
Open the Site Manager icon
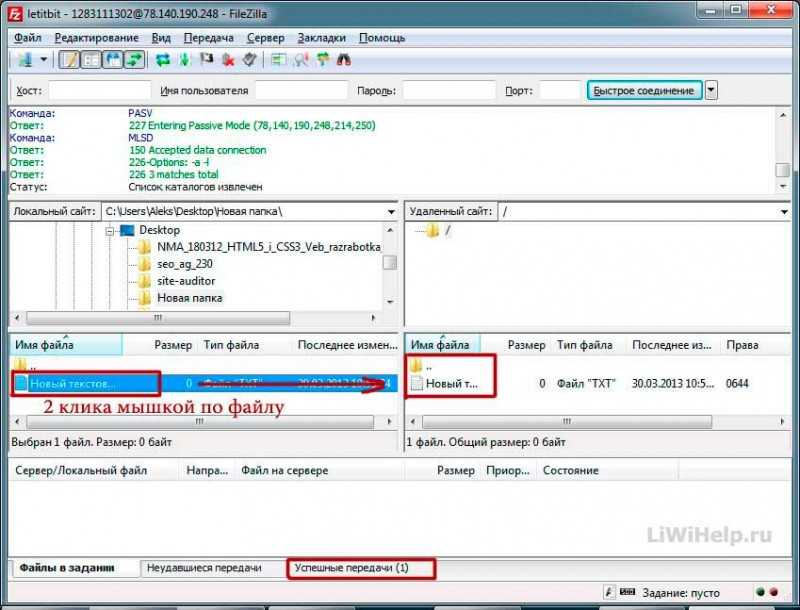25,60
